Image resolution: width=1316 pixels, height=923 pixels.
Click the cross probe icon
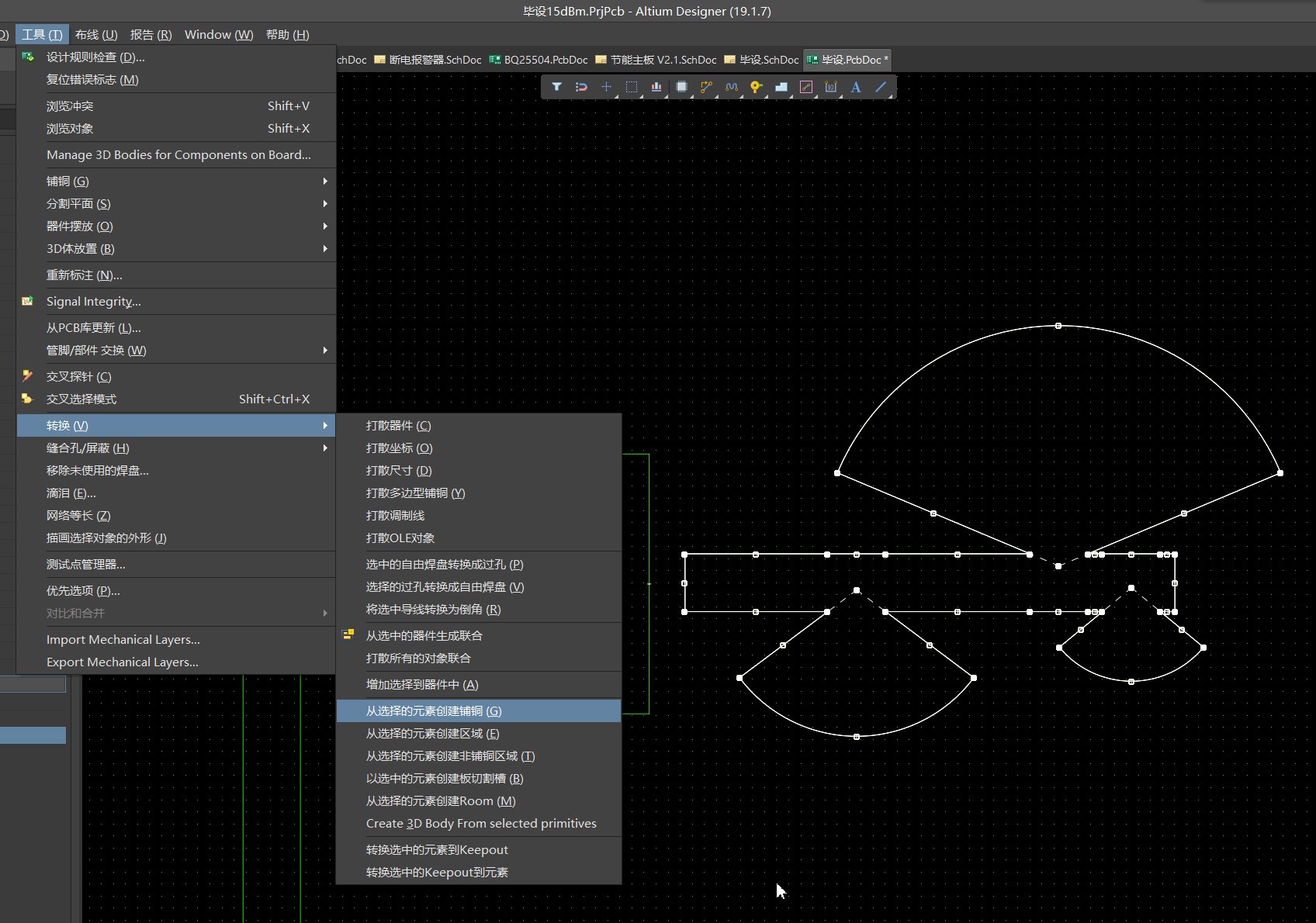28,376
